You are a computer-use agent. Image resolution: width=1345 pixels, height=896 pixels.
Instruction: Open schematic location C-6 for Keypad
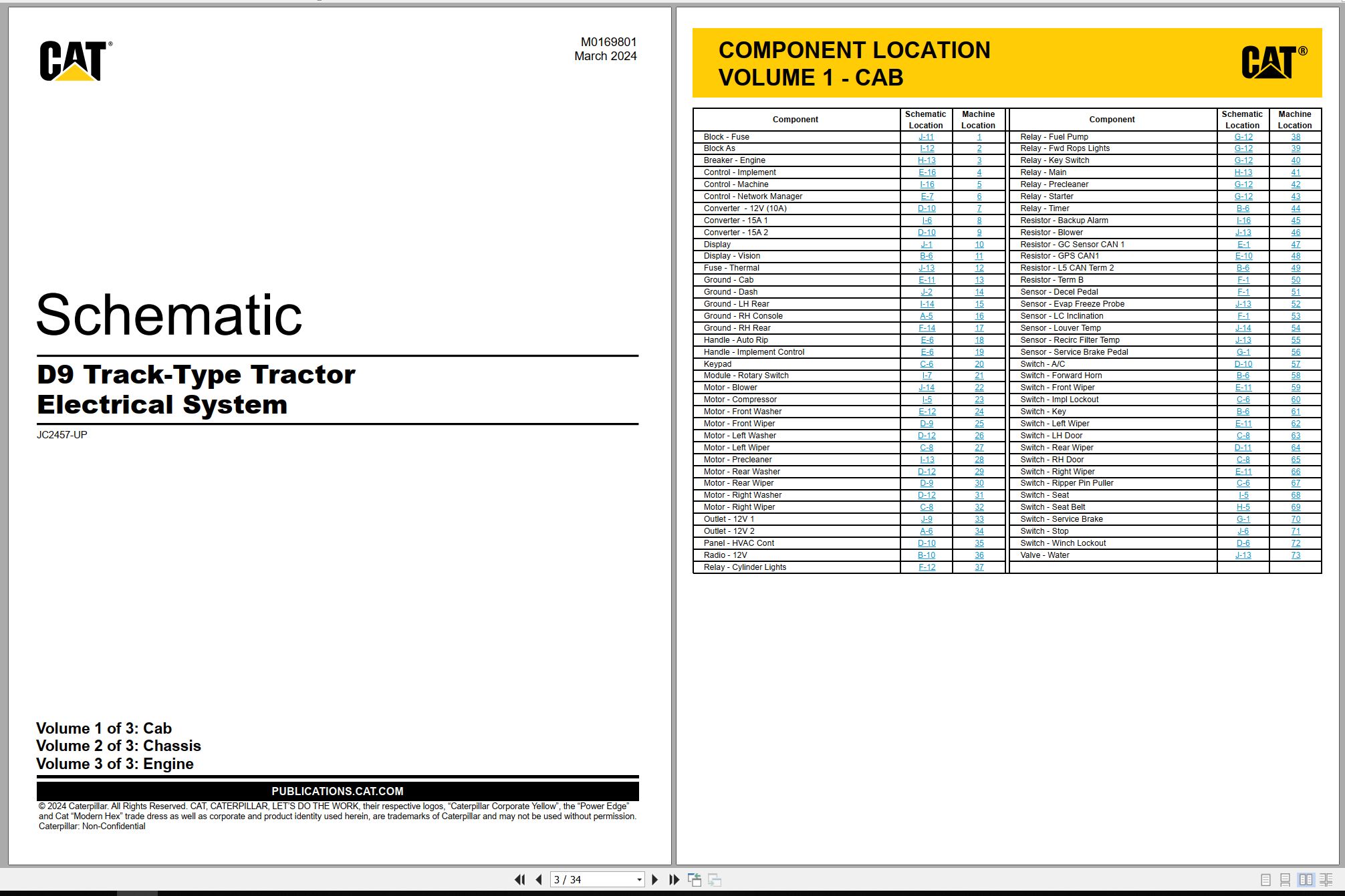[x=927, y=364]
